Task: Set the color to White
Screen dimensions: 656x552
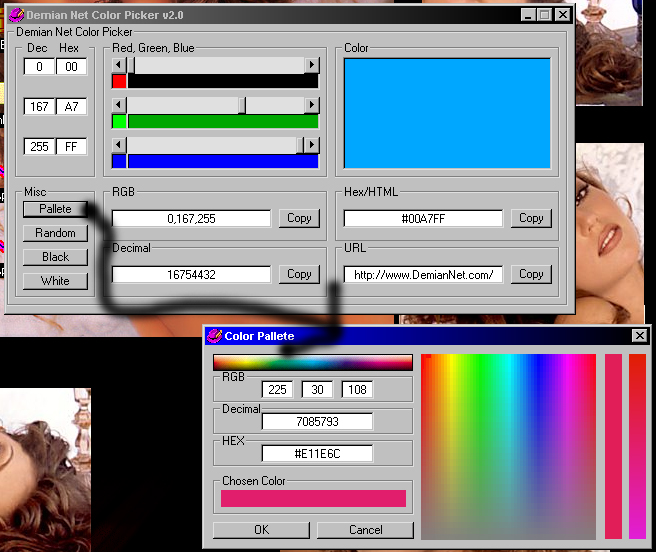Action: (x=55, y=281)
